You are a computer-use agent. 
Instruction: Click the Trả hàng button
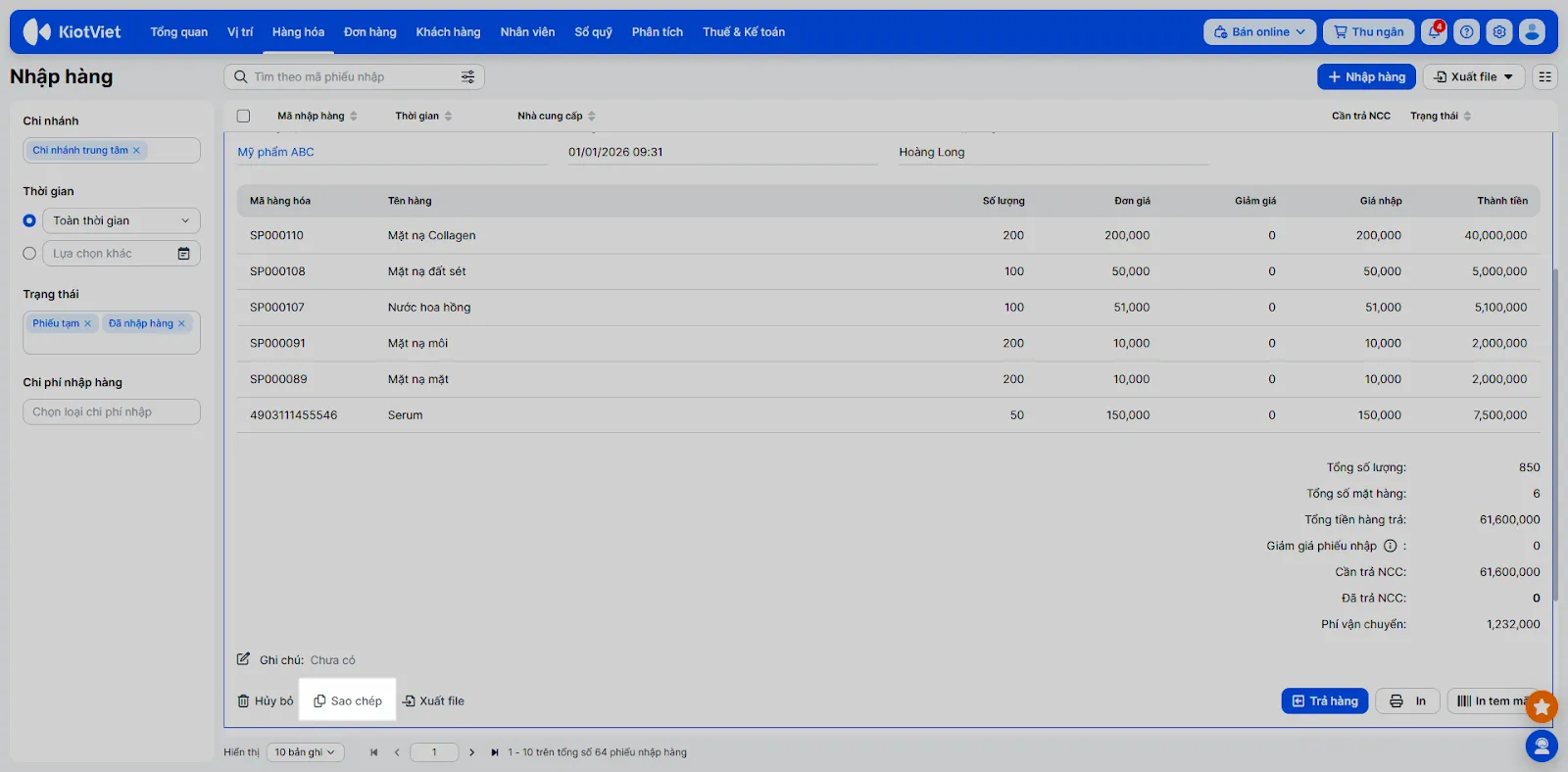point(1324,701)
